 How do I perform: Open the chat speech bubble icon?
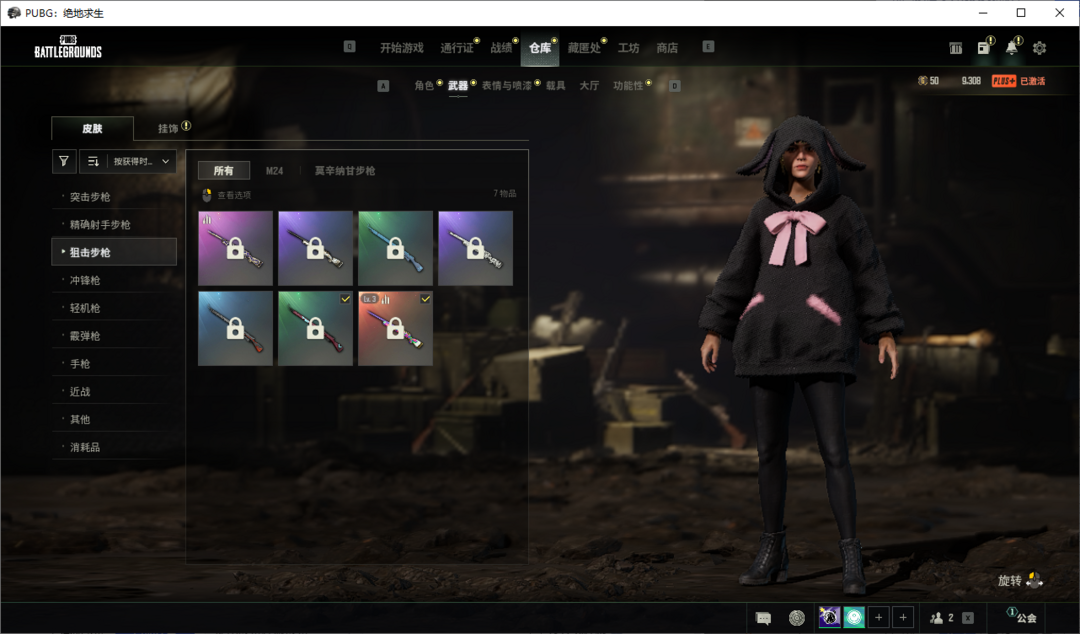pyautogui.click(x=763, y=618)
